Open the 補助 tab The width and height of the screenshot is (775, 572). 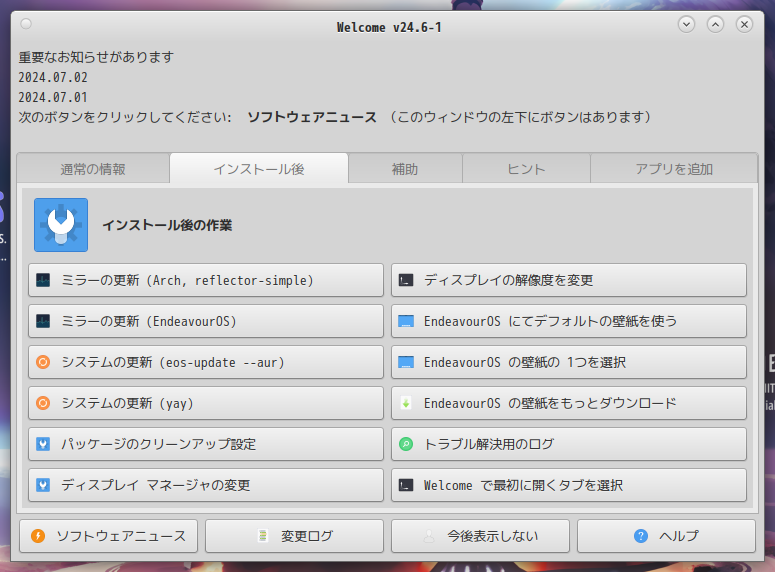(x=405, y=169)
